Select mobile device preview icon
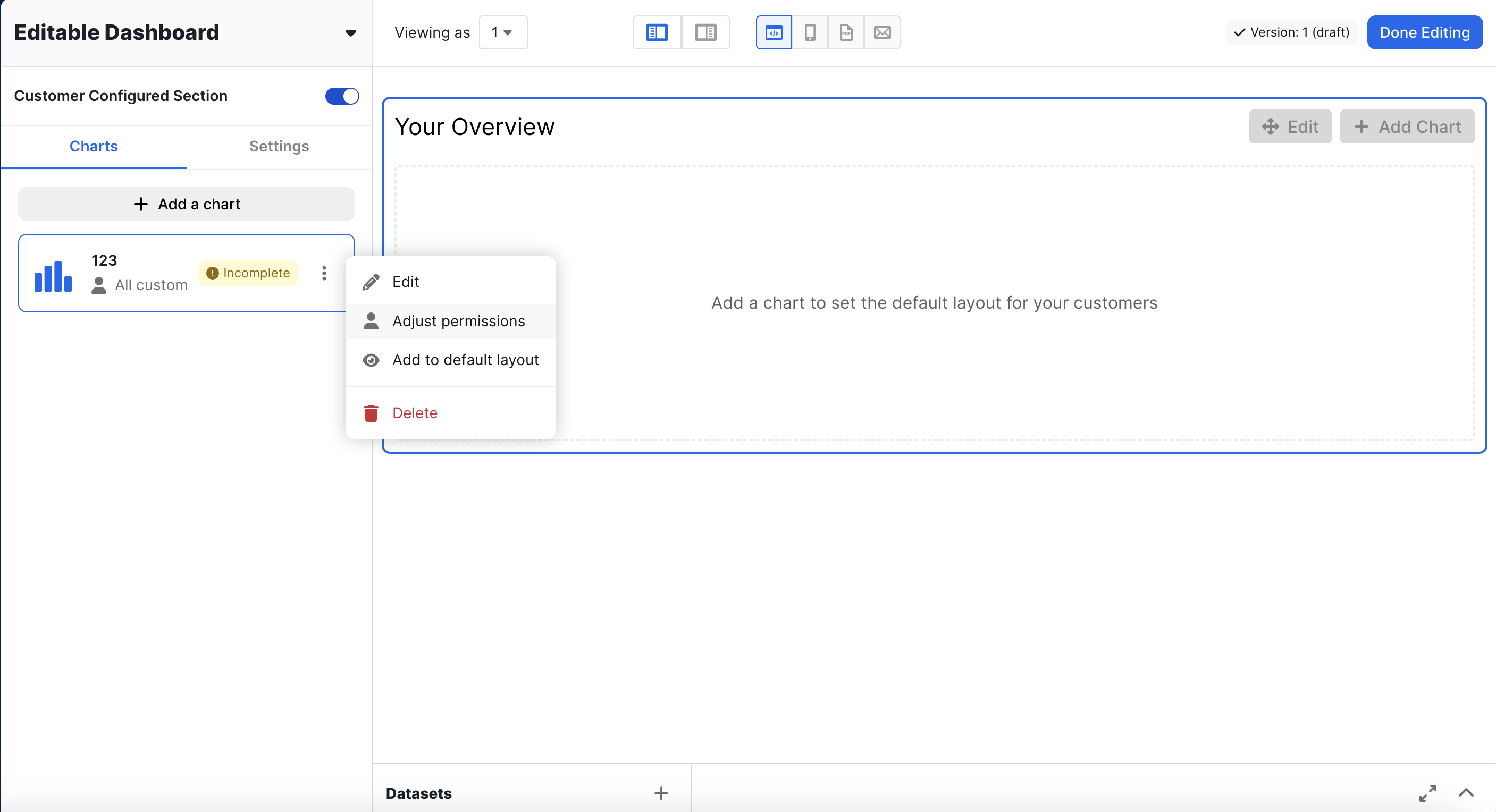The width and height of the screenshot is (1496, 812). point(810,32)
